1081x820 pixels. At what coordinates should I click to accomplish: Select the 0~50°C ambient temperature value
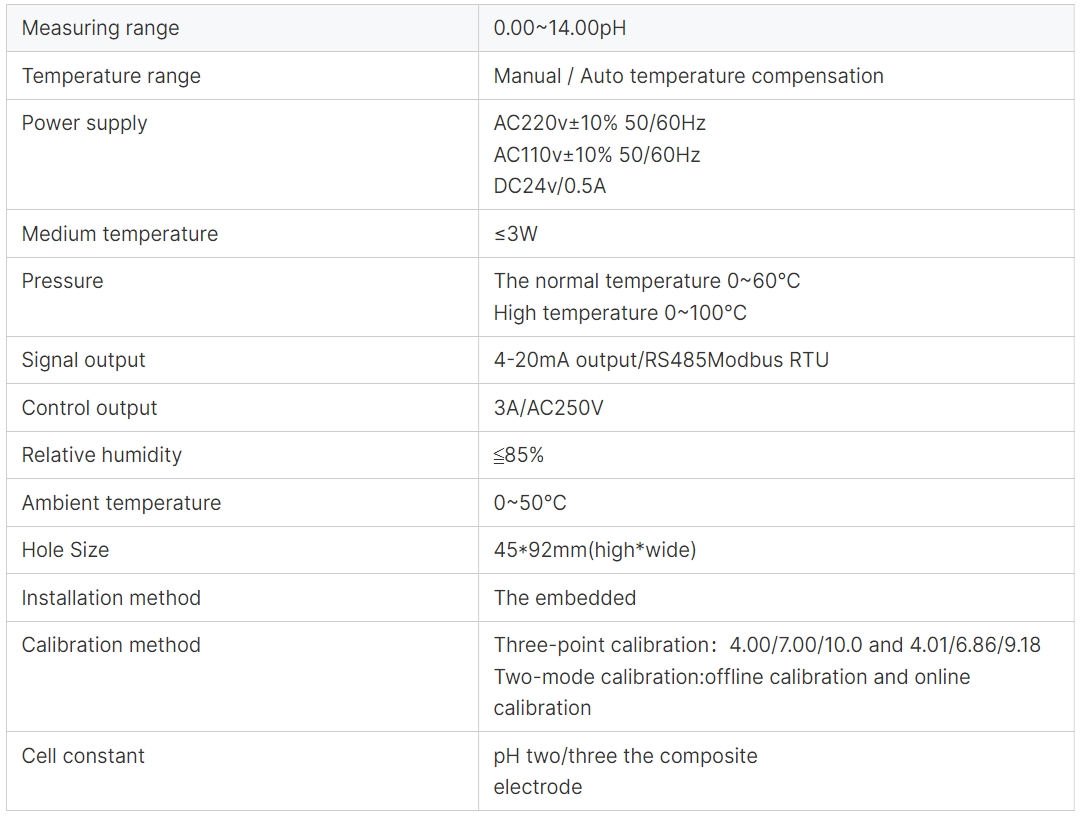click(529, 503)
